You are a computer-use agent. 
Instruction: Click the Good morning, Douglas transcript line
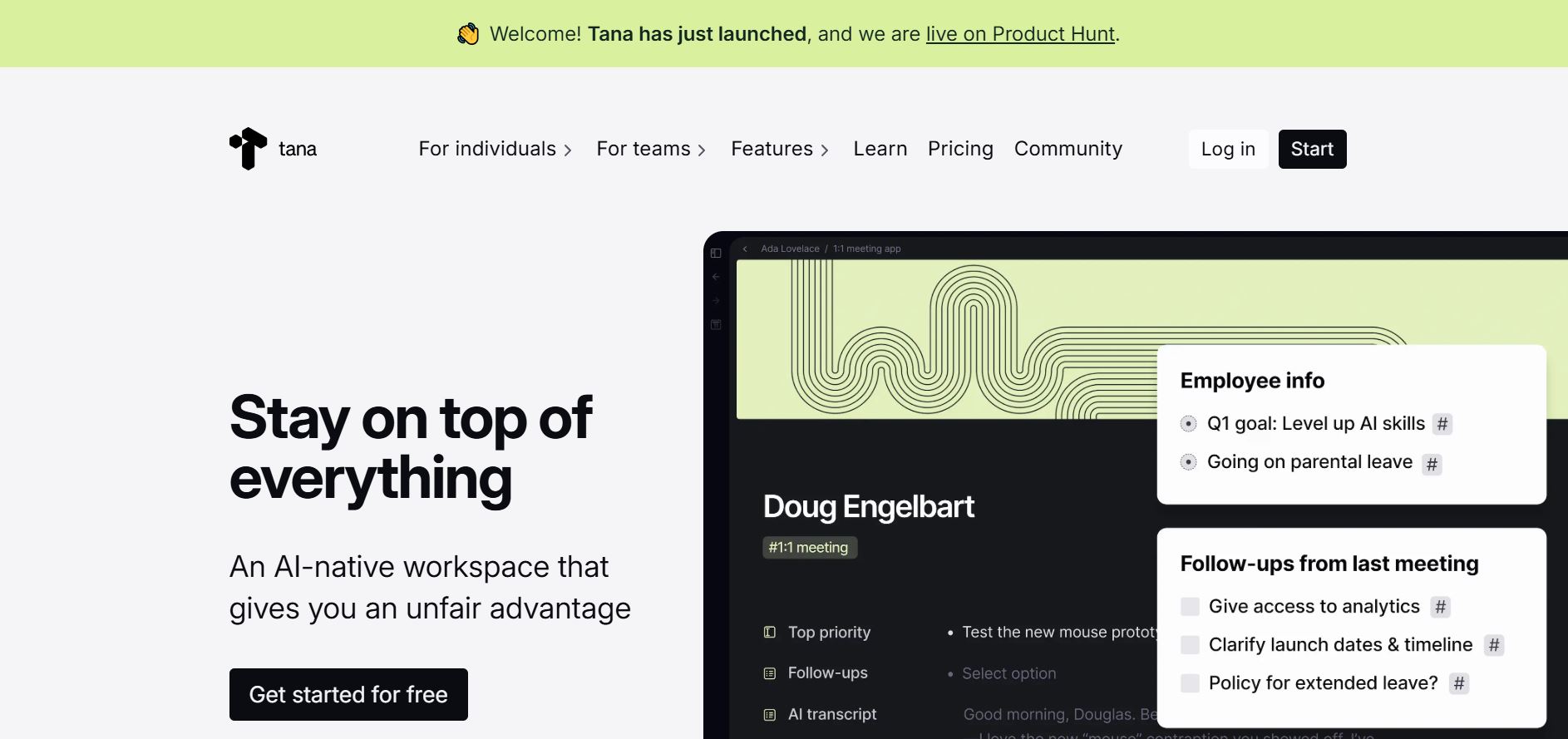pos(1060,715)
